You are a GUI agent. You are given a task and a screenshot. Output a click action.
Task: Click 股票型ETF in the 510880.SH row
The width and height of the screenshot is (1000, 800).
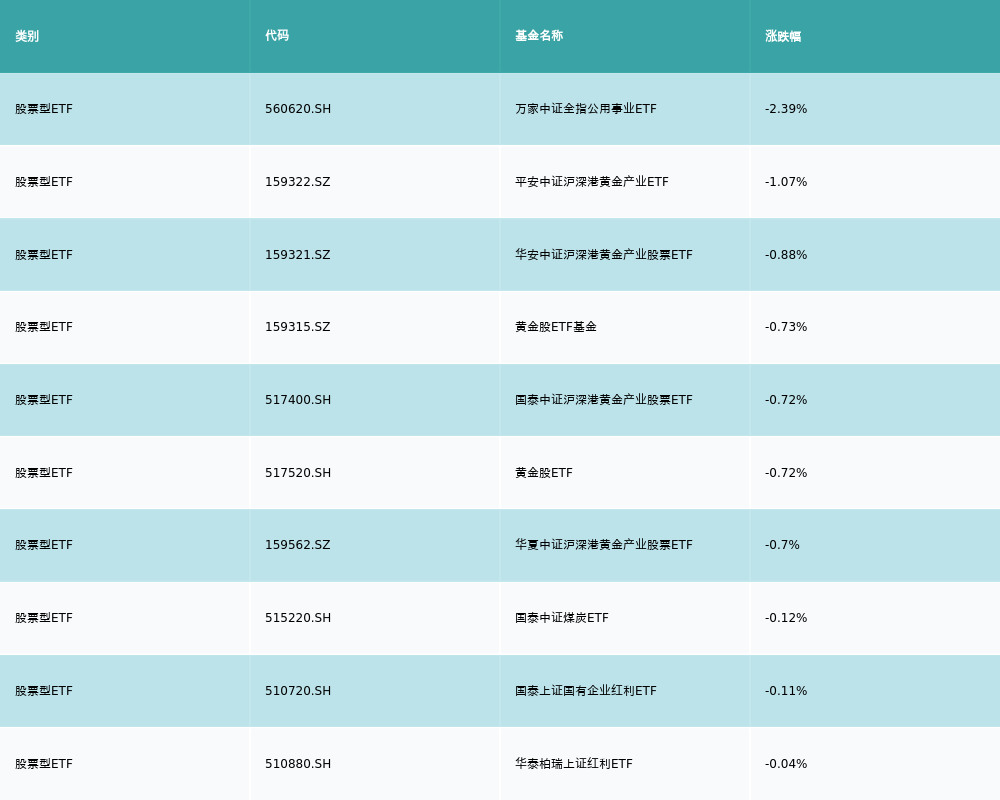(x=43, y=764)
